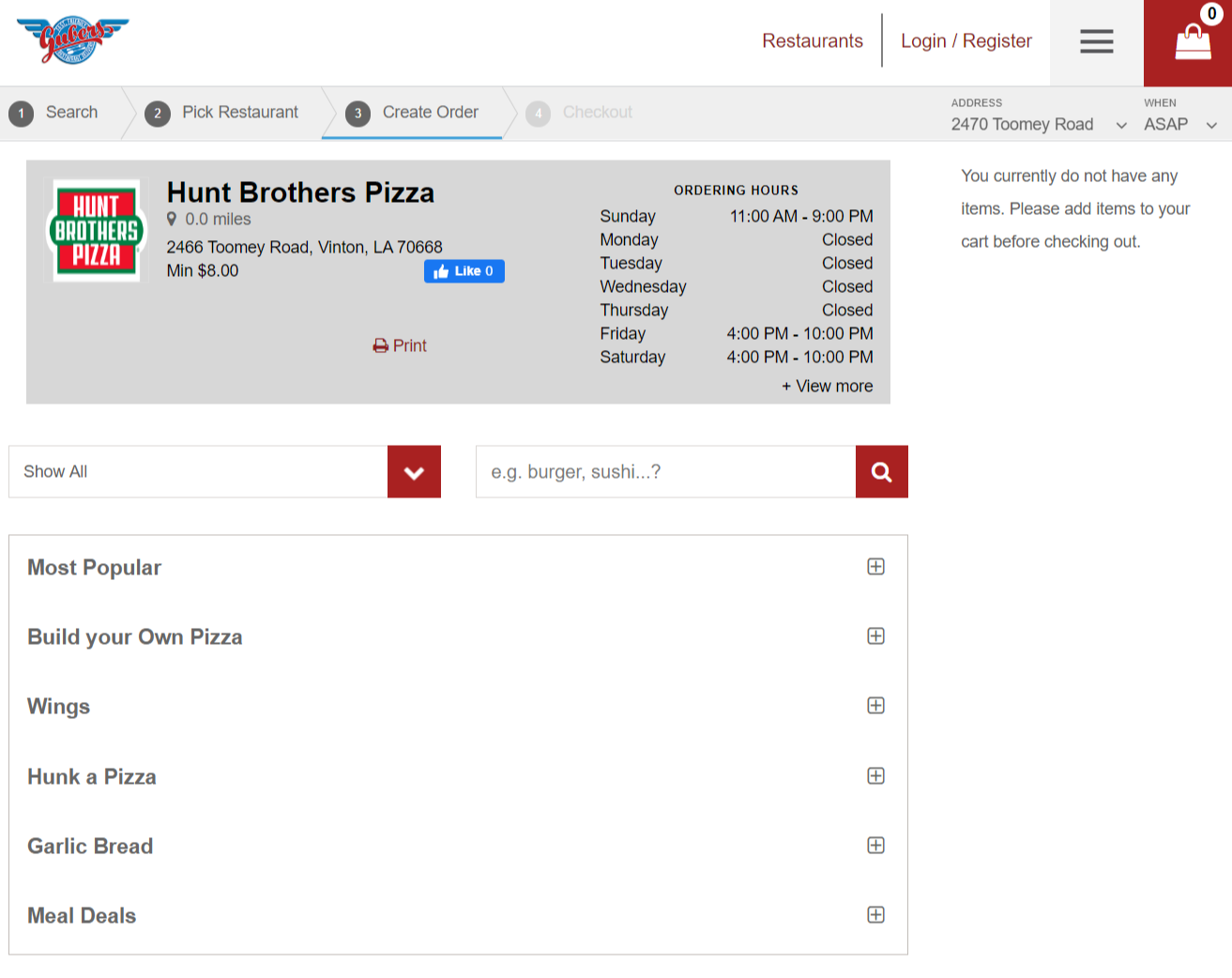Open the hamburger menu icon

click(x=1096, y=41)
